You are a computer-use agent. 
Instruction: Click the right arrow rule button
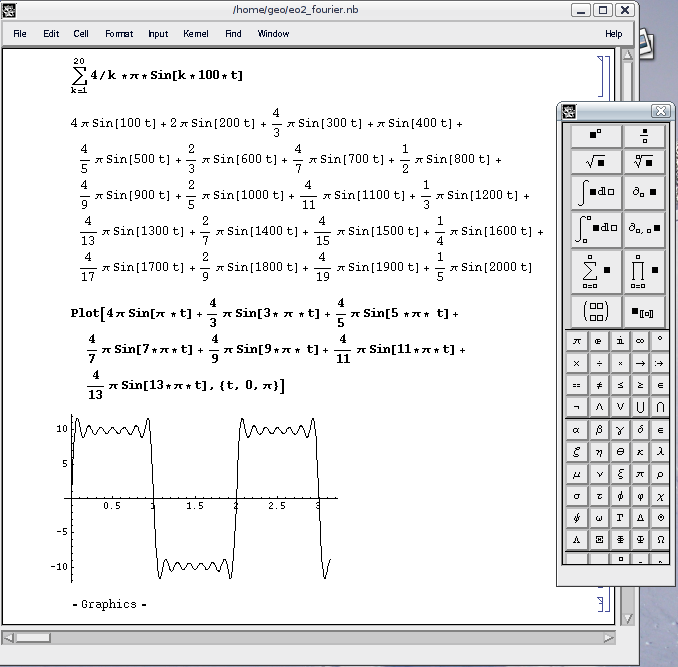click(x=640, y=364)
